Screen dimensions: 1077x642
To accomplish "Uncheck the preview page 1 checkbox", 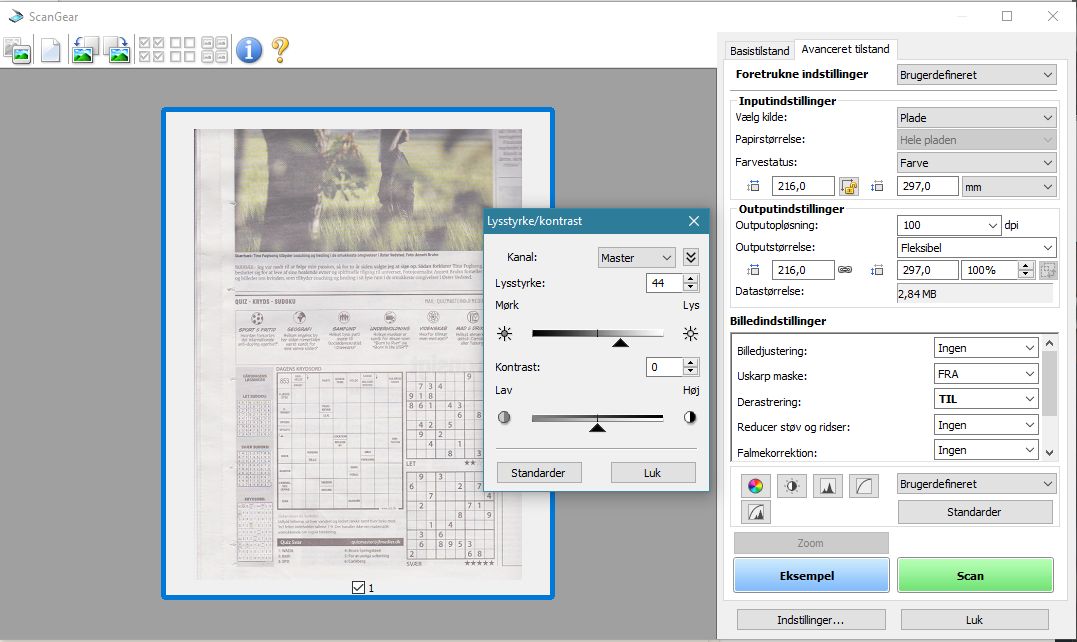I will (x=359, y=588).
